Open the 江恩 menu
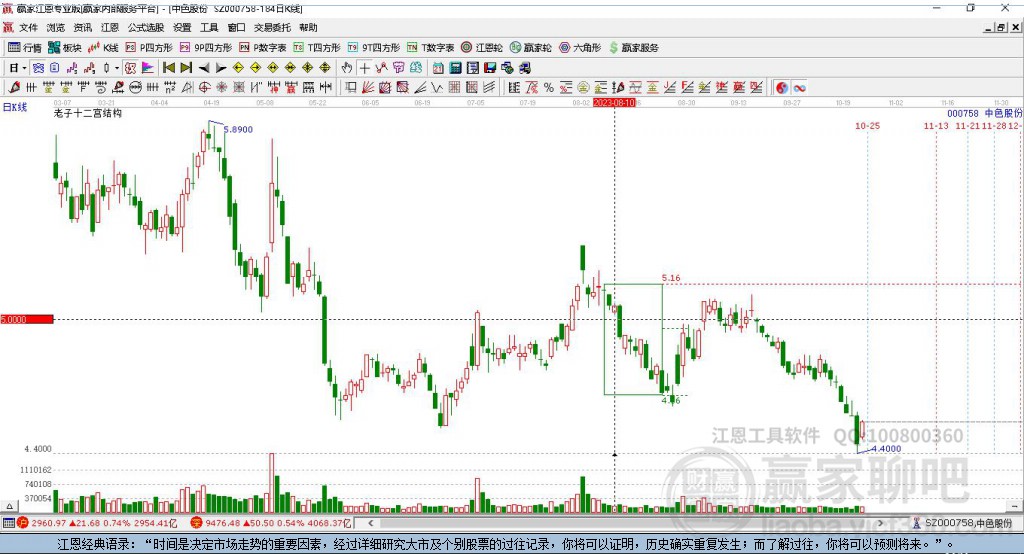 click(x=110, y=27)
